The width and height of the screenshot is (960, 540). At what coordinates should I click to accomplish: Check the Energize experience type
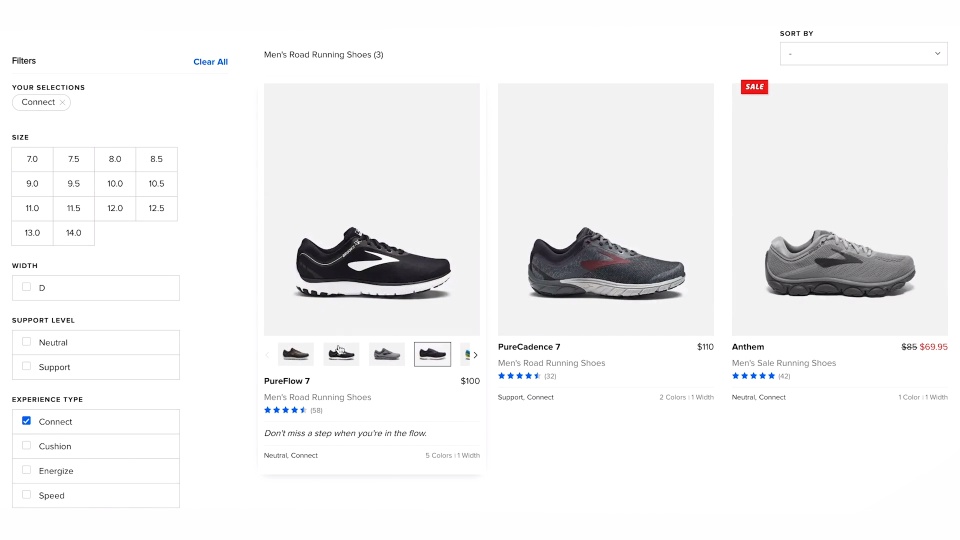[x=26, y=470]
